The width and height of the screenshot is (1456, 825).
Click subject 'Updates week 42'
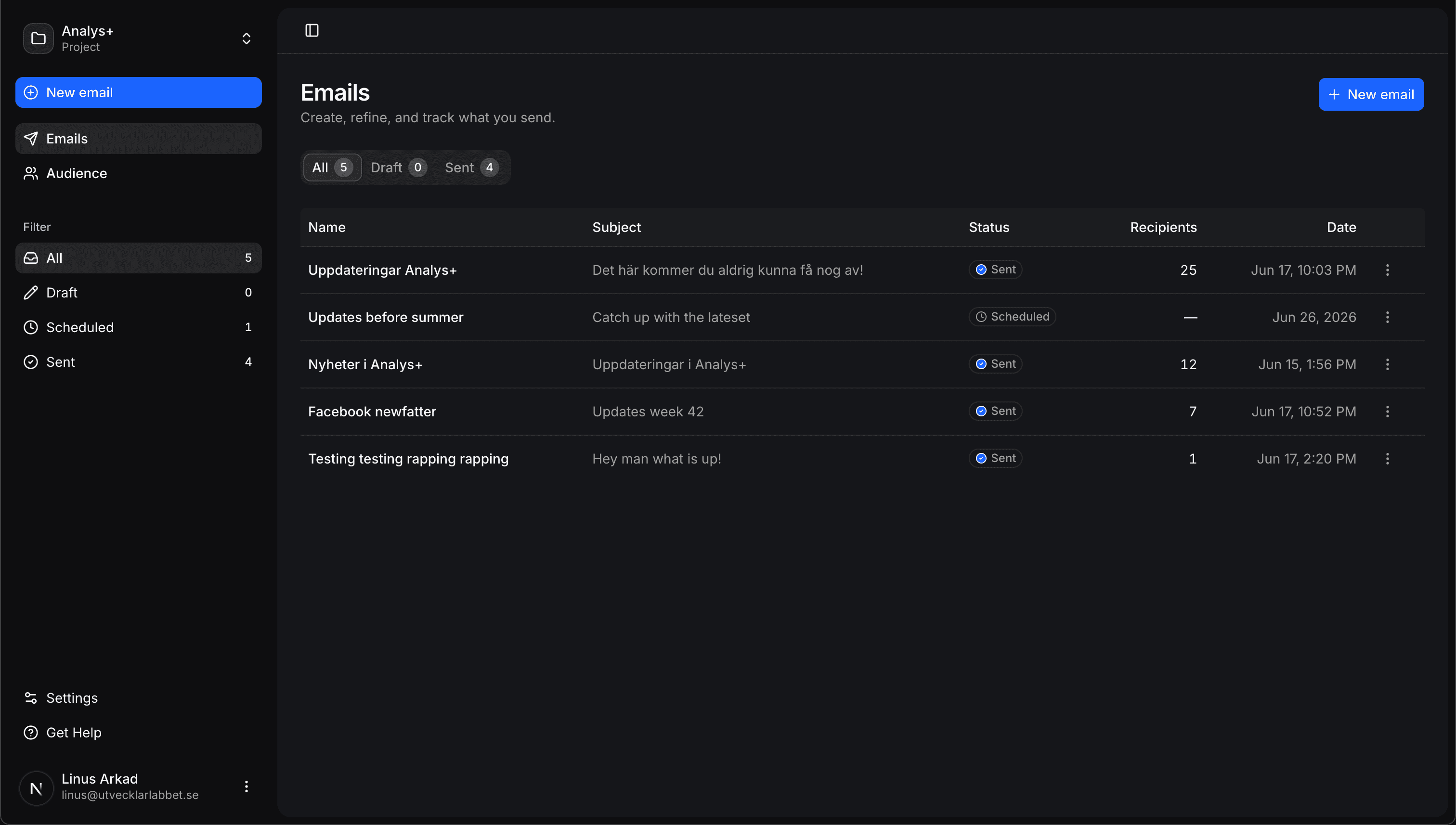[x=647, y=412]
